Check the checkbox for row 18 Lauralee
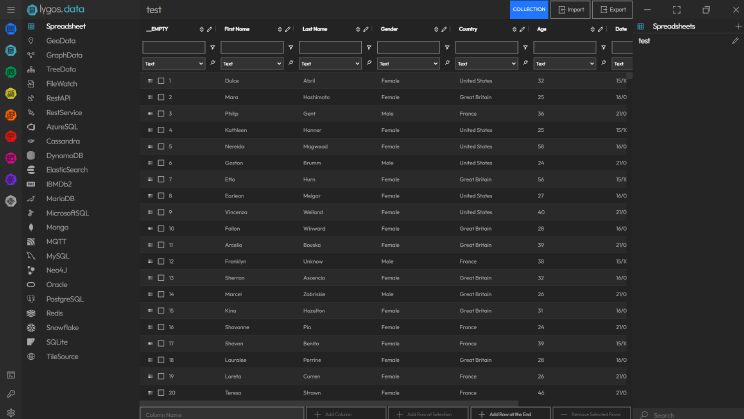Screen dimensions: 744x419 click(161, 360)
